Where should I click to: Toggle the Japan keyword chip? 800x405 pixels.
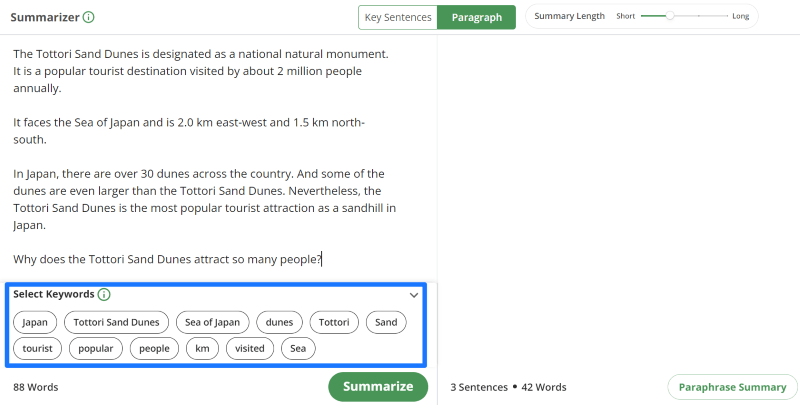point(35,322)
